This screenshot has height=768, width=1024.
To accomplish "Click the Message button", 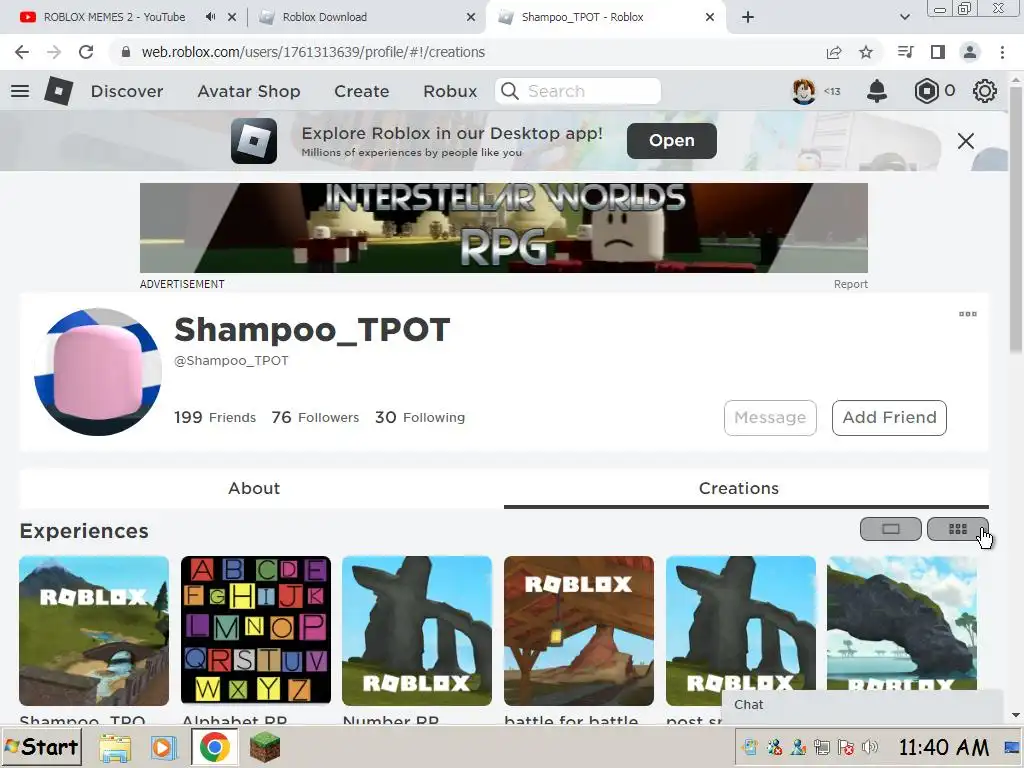I will 770,418.
